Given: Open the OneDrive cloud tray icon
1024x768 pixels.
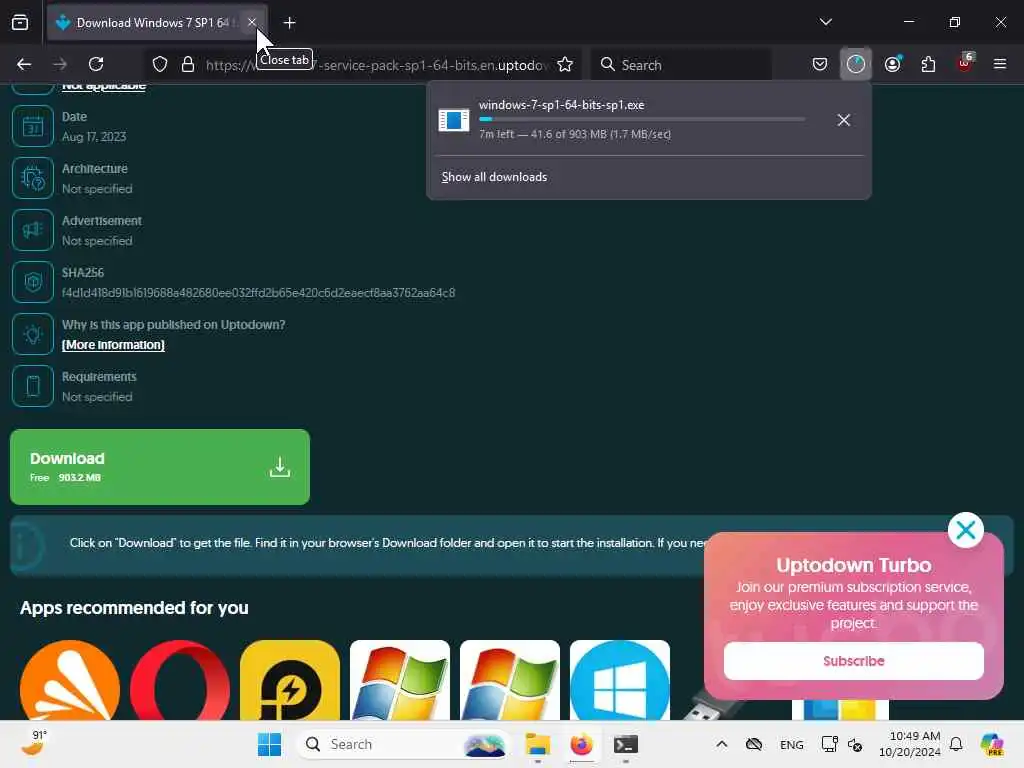Looking at the screenshot, I should point(754,744).
